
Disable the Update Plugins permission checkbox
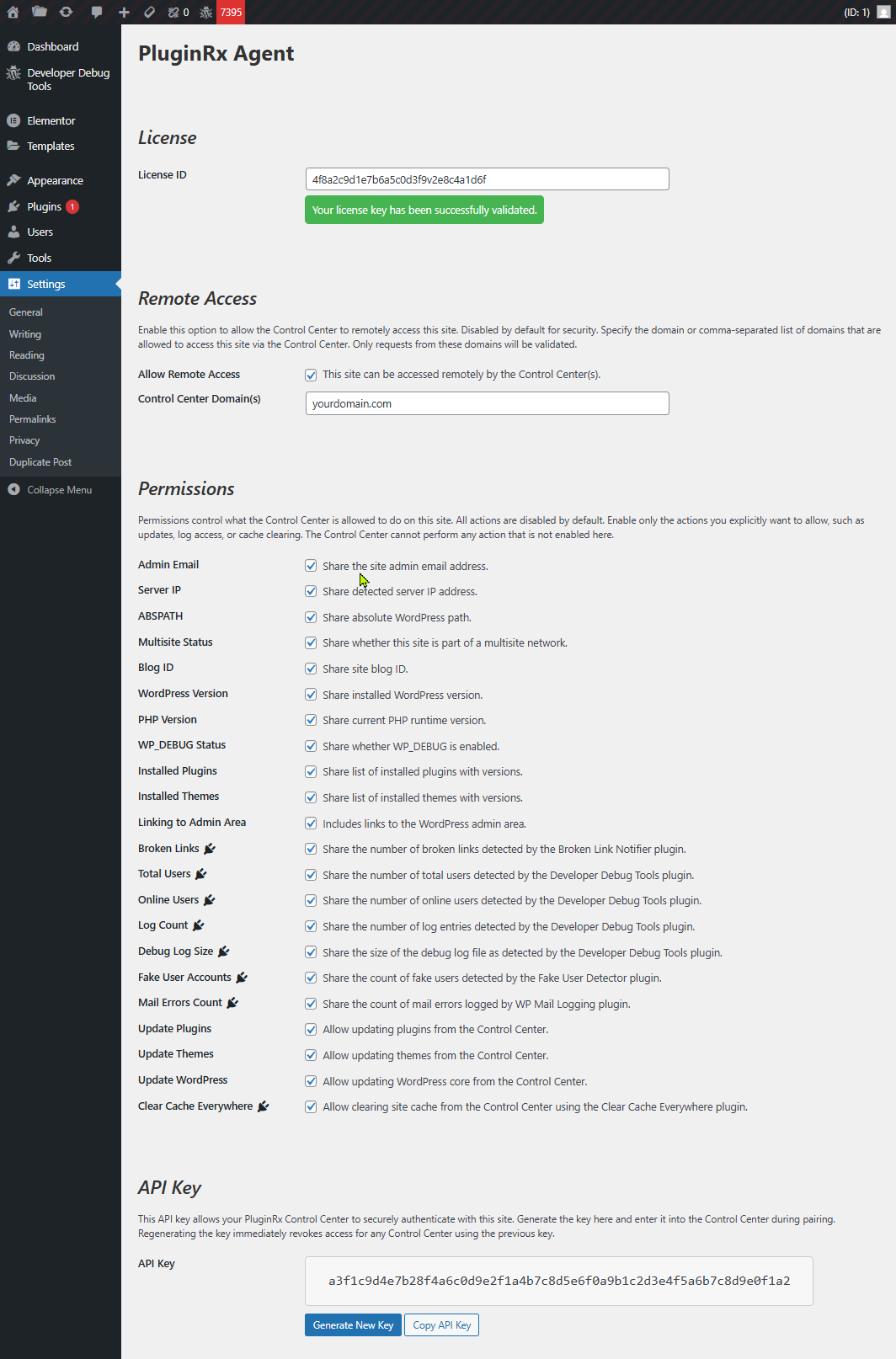click(311, 1029)
